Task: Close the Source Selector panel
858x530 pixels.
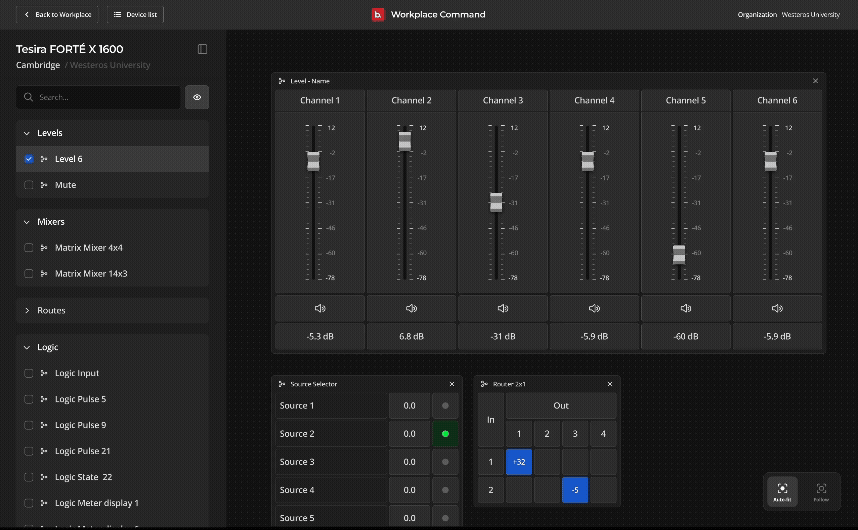Action: tap(452, 384)
